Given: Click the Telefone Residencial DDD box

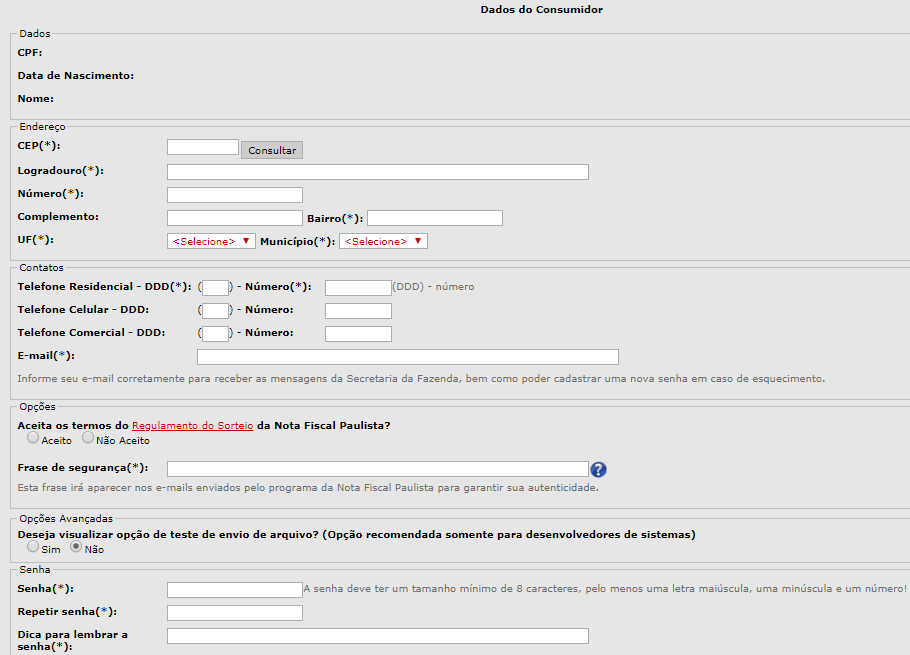Looking at the screenshot, I should coord(216,288).
